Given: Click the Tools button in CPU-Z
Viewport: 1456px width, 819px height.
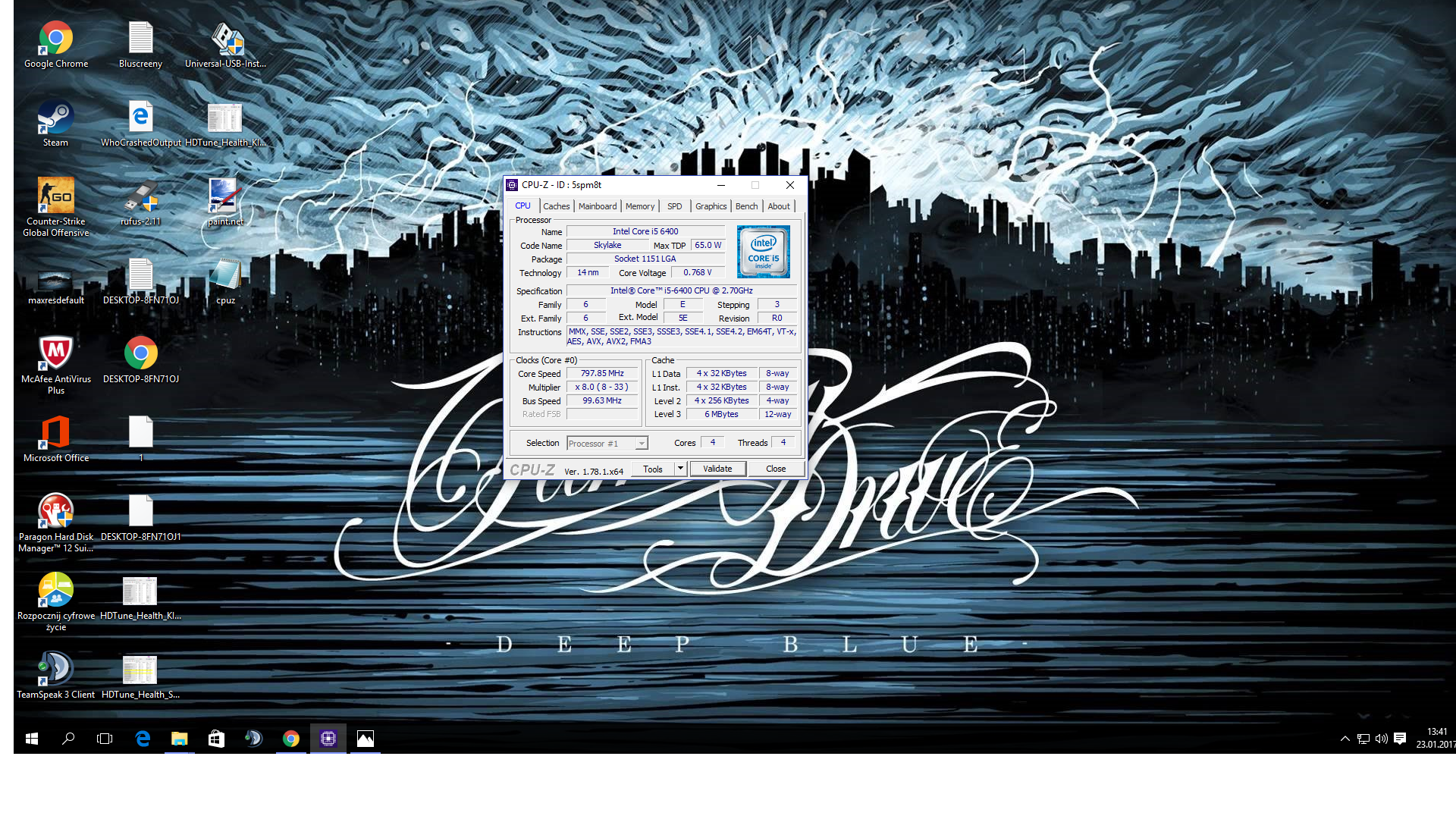Looking at the screenshot, I should [653, 469].
